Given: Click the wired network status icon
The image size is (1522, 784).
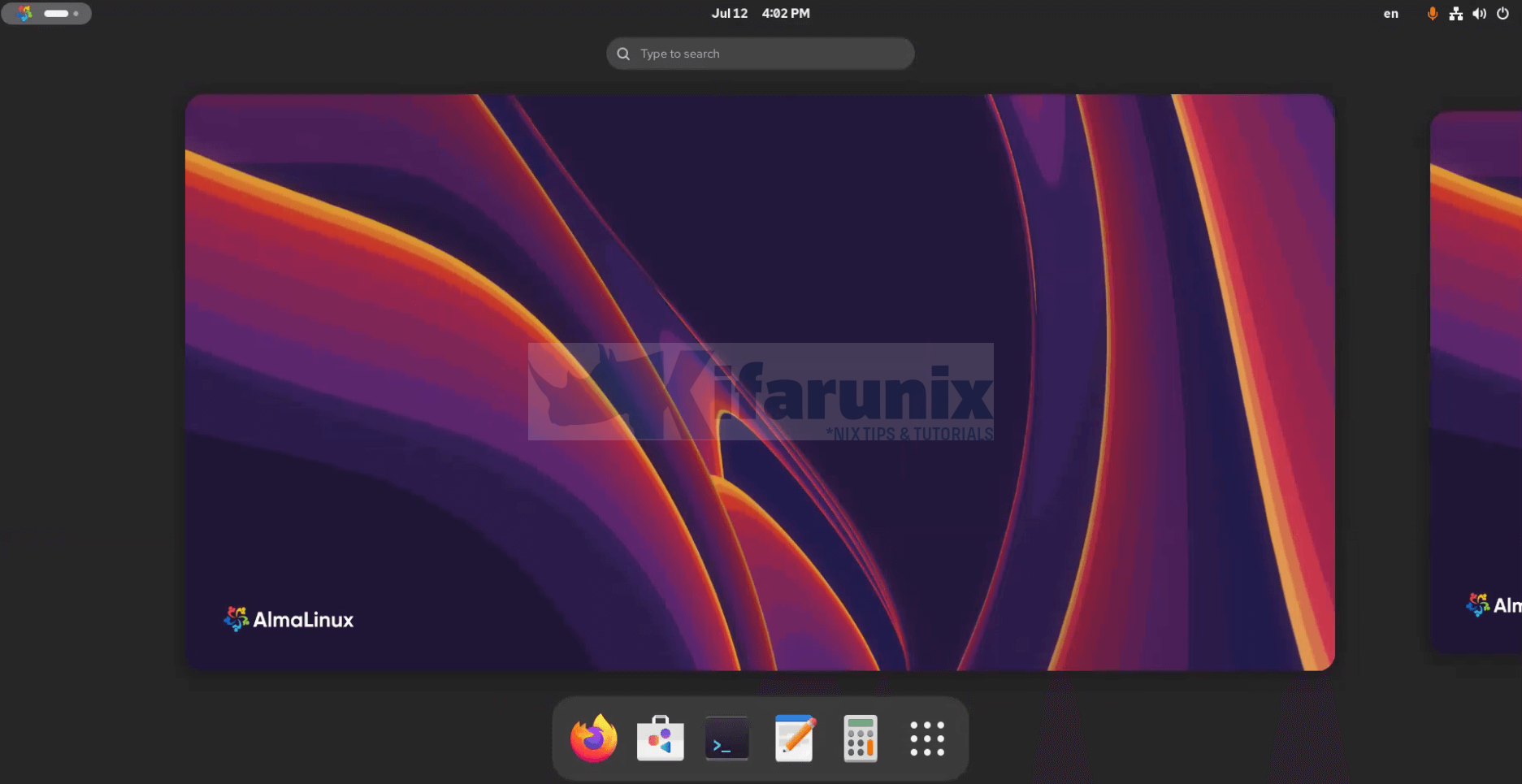Looking at the screenshot, I should click(x=1455, y=14).
